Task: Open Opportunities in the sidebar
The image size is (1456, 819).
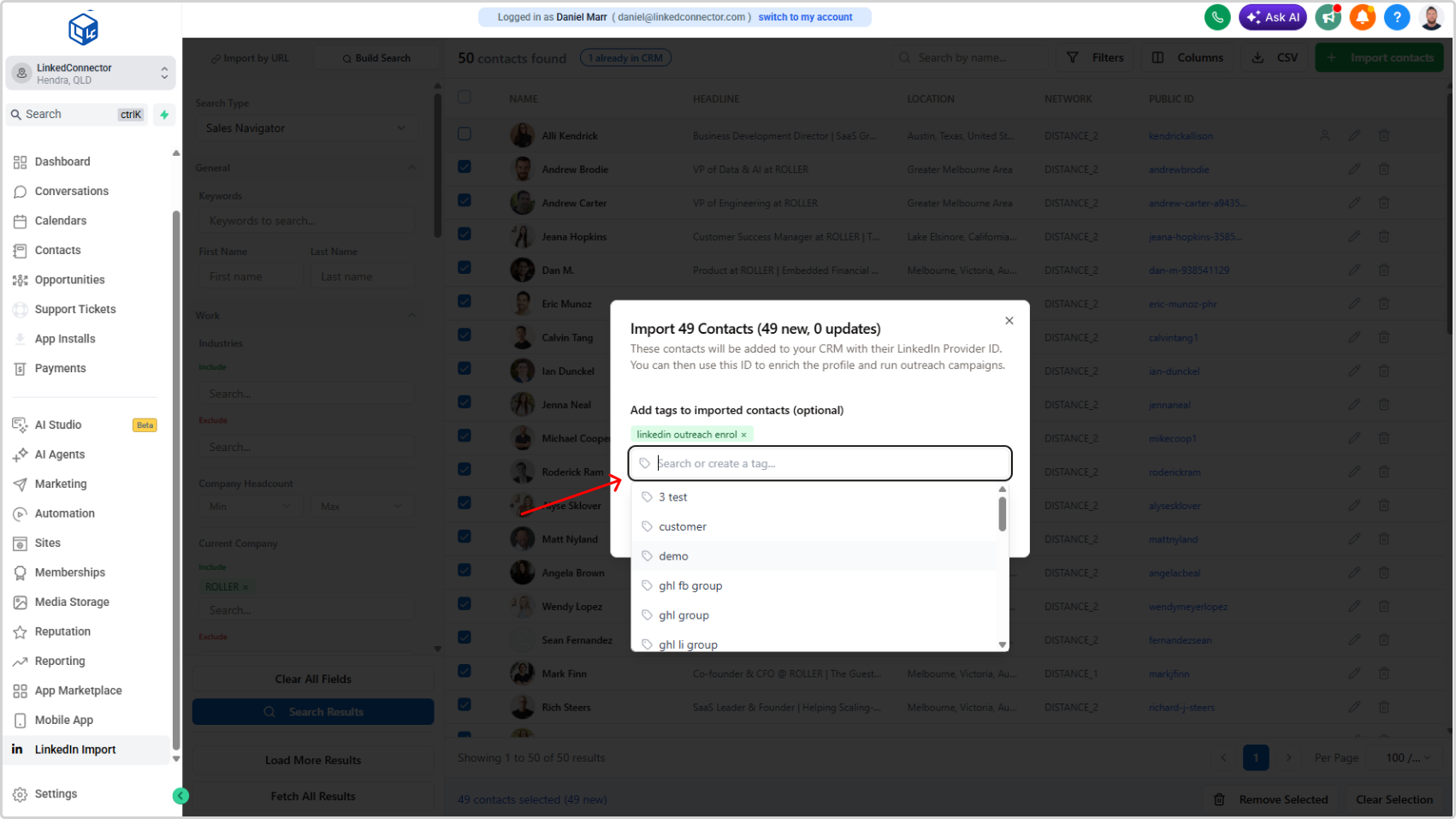Action: pyautogui.click(x=69, y=280)
